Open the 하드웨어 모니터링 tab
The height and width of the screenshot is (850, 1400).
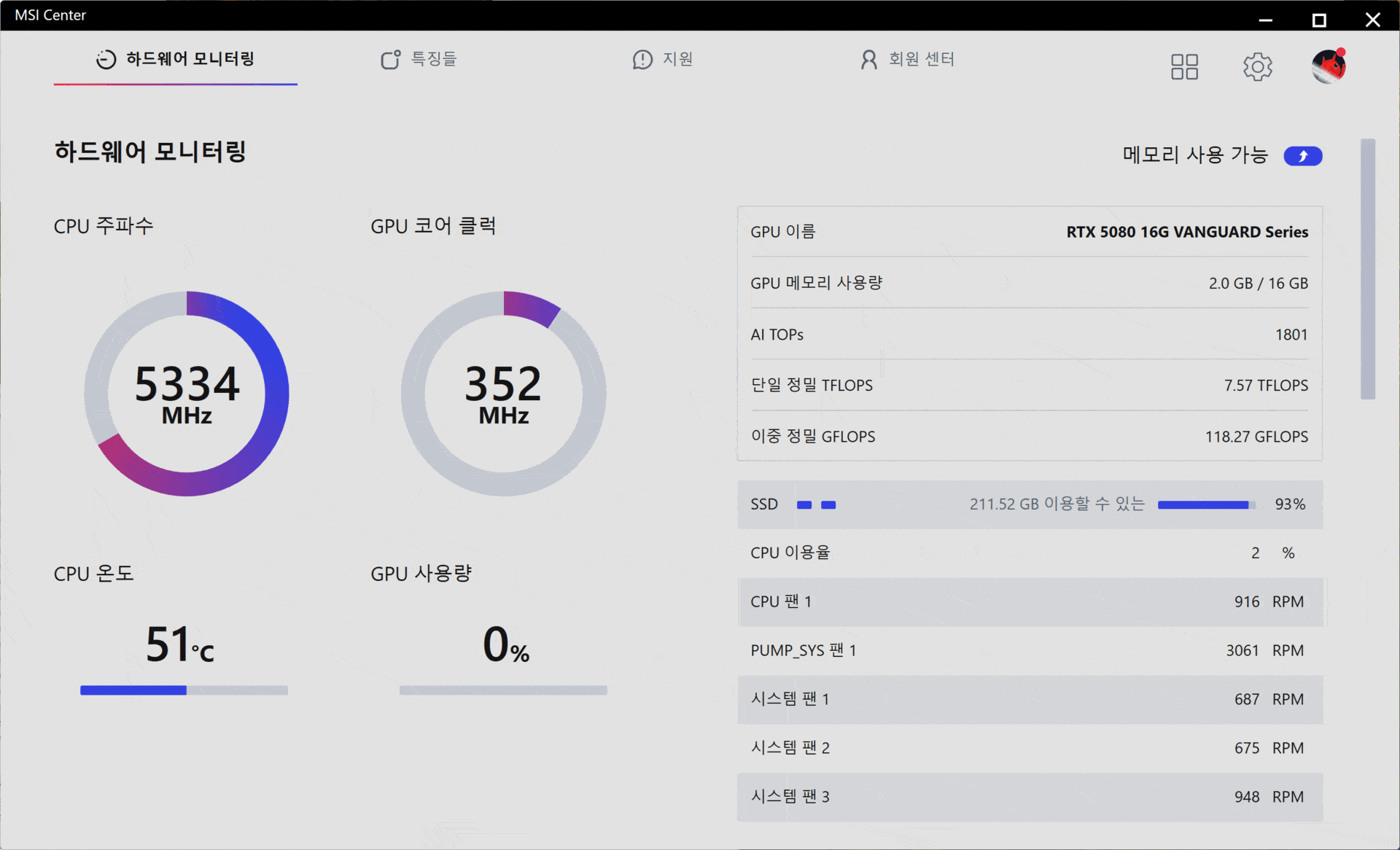[175, 59]
